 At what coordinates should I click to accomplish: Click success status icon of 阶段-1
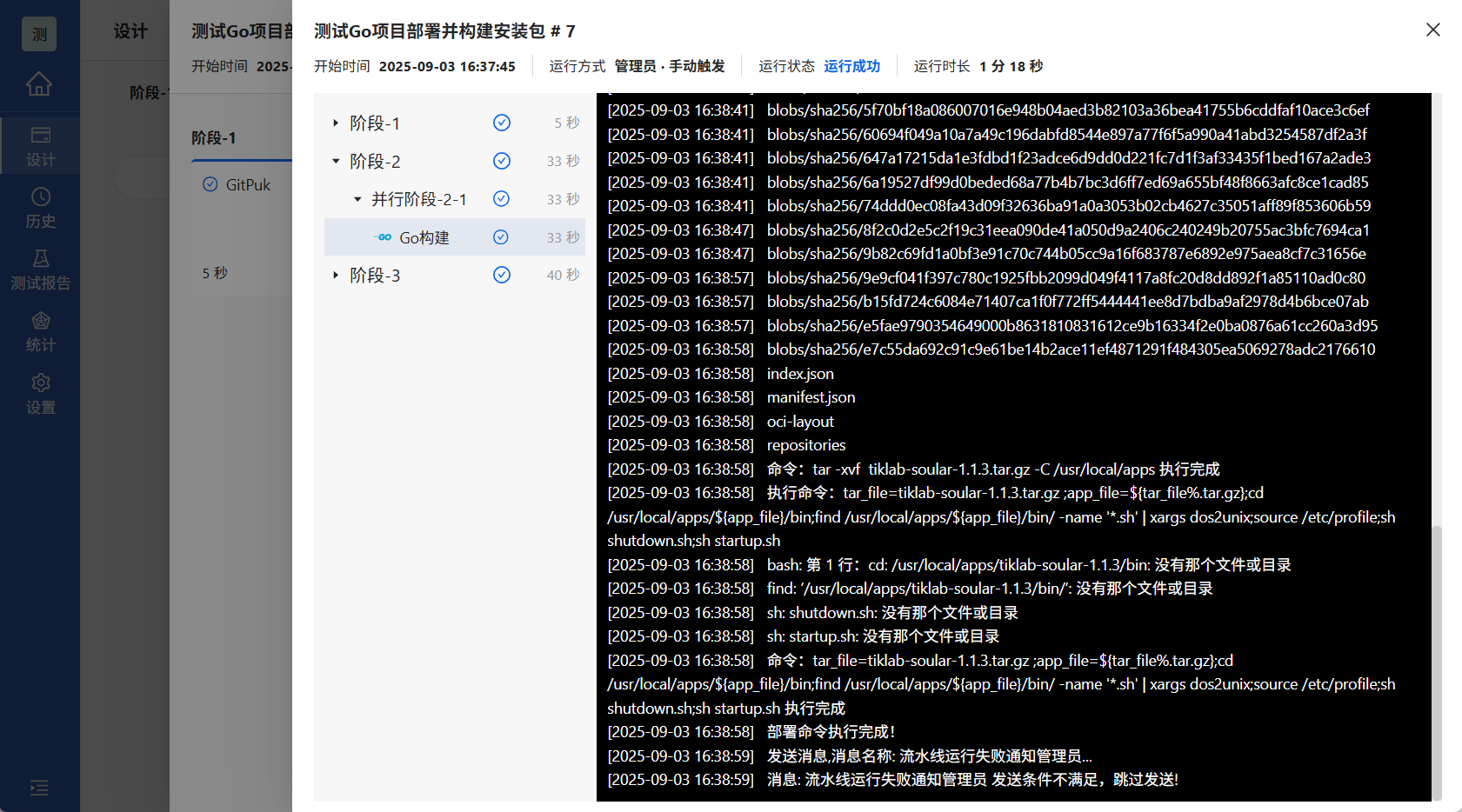[x=502, y=123]
